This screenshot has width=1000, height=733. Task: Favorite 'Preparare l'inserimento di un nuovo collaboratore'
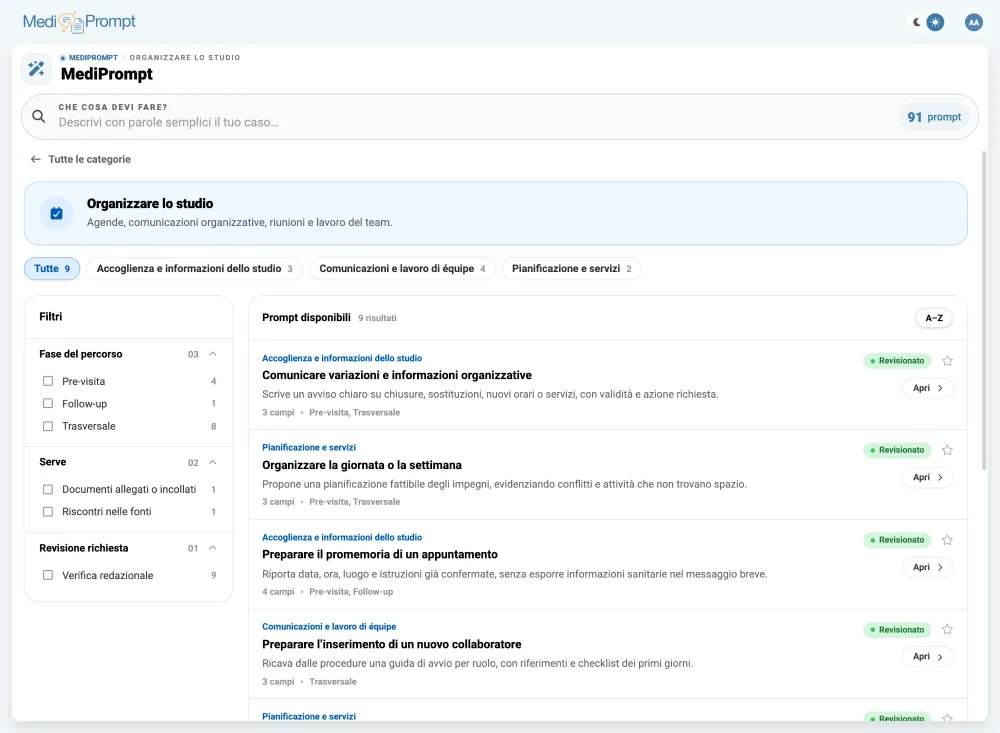947,630
